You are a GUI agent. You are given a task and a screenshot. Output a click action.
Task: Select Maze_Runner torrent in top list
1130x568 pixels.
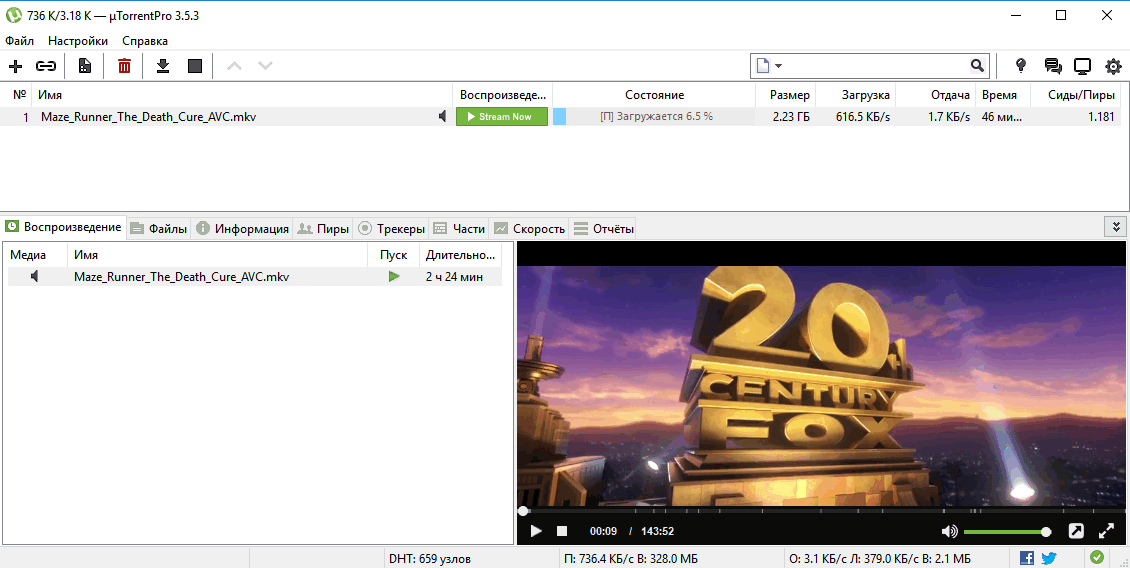tap(148, 117)
